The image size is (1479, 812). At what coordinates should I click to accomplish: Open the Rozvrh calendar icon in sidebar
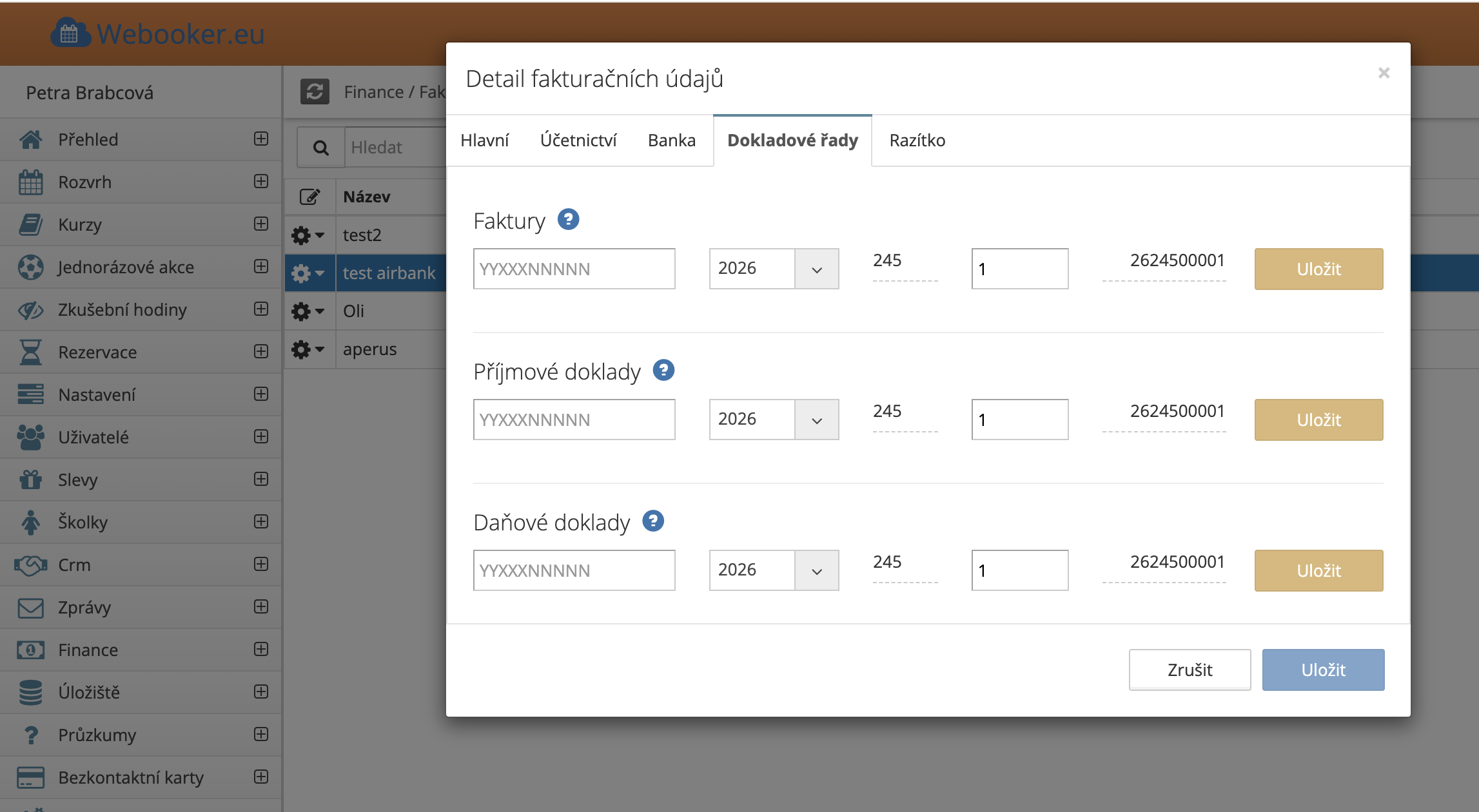tap(30, 182)
